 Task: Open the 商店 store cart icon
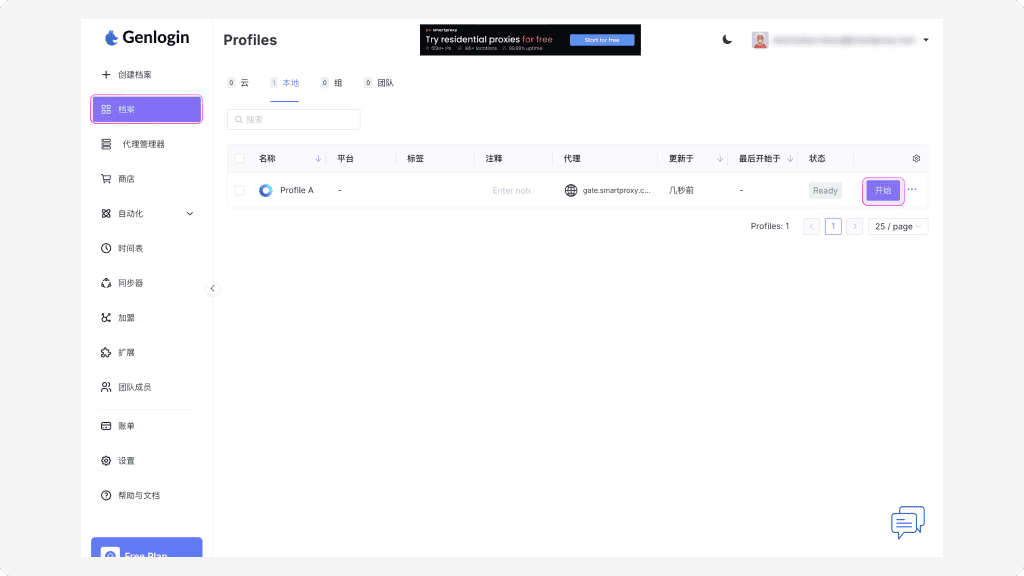(x=106, y=179)
